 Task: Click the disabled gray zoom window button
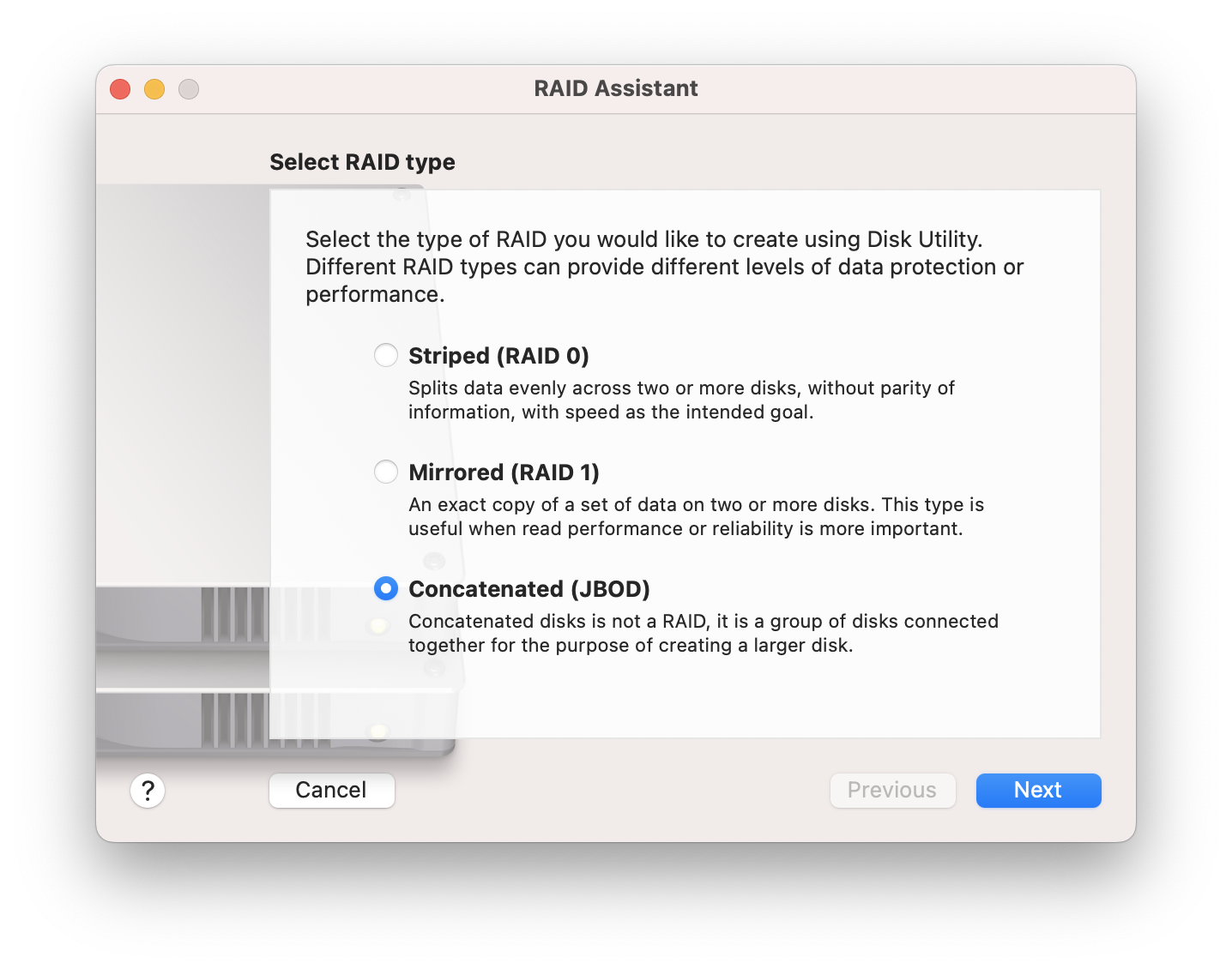tap(189, 89)
